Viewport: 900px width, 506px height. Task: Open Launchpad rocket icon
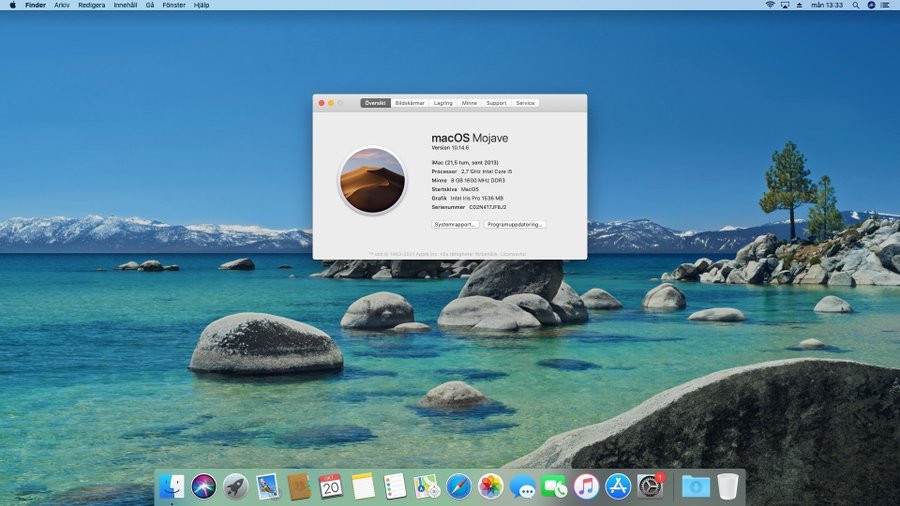click(x=236, y=487)
